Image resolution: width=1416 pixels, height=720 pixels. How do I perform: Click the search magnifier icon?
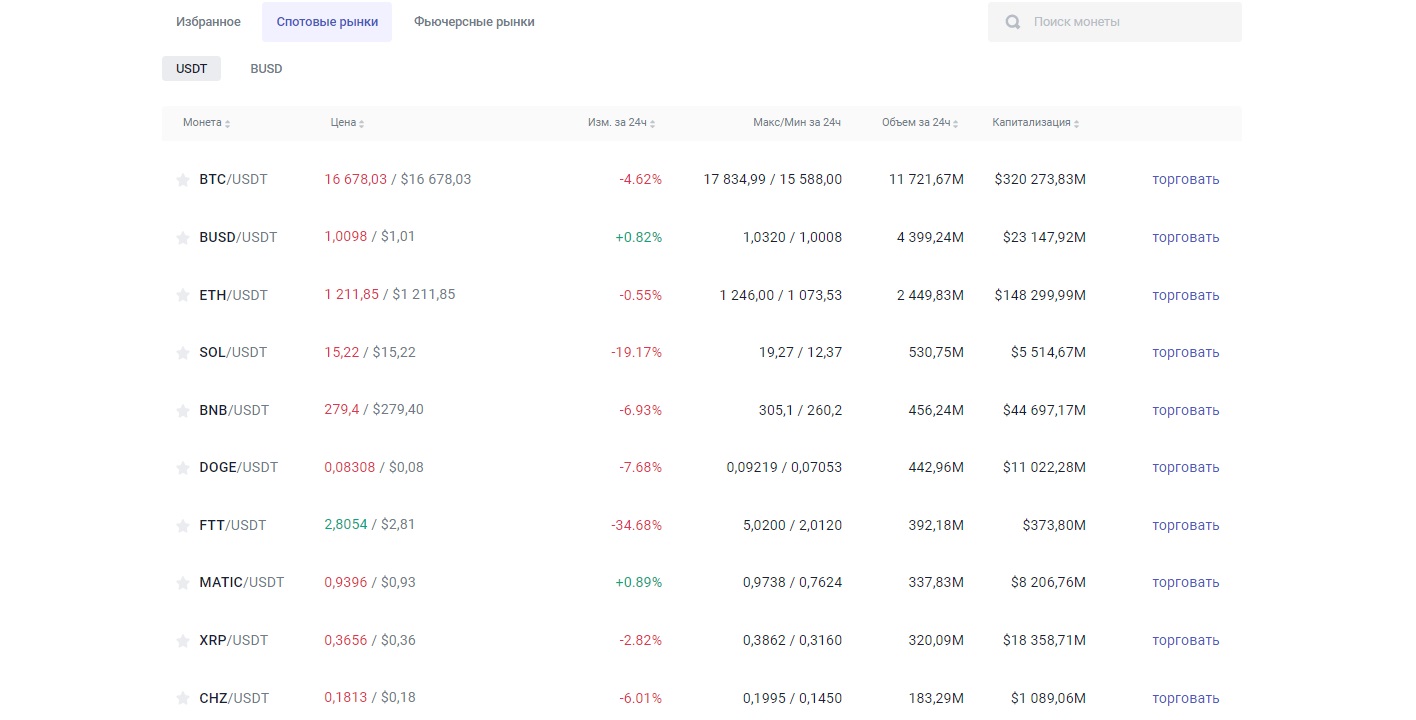[x=1013, y=22]
